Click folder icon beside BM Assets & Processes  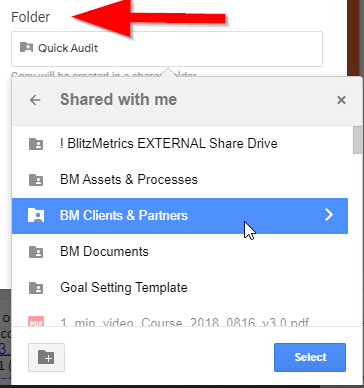(x=36, y=180)
